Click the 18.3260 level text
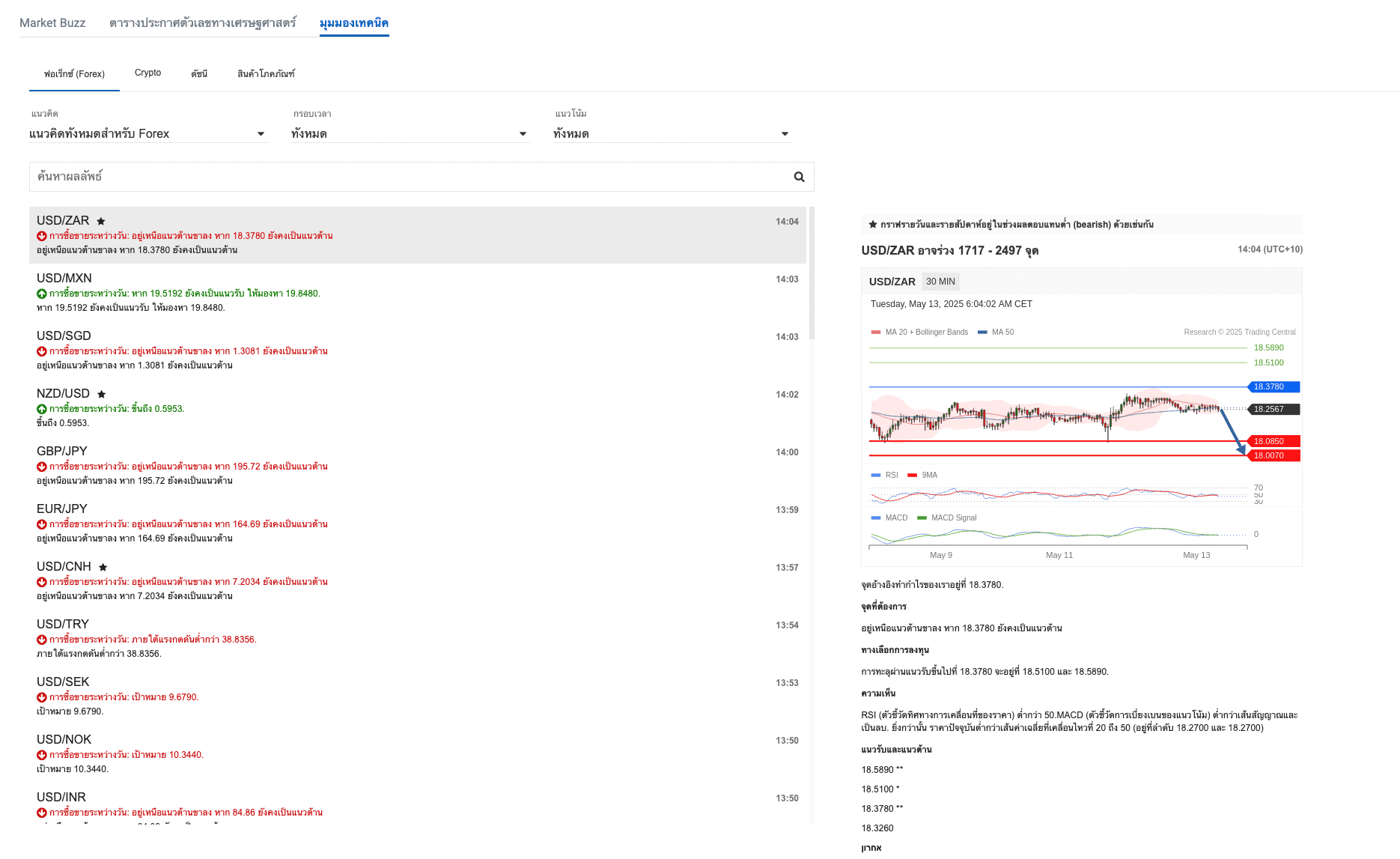1400x859 pixels. coord(877,828)
